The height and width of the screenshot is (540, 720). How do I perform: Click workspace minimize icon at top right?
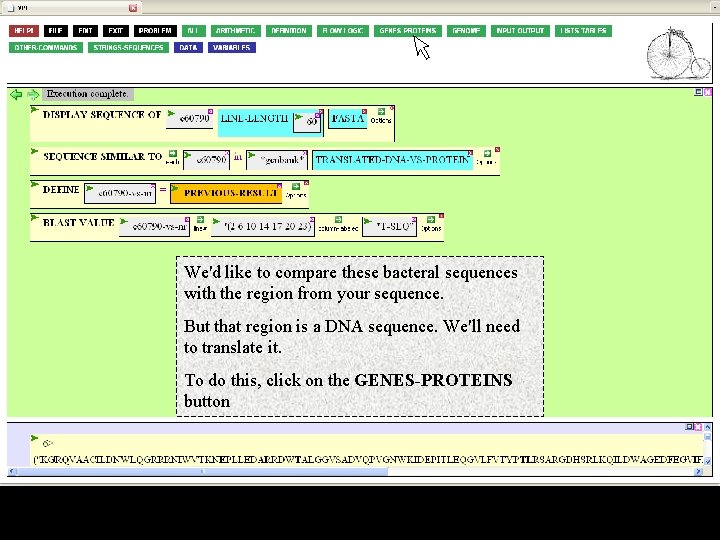click(698, 92)
